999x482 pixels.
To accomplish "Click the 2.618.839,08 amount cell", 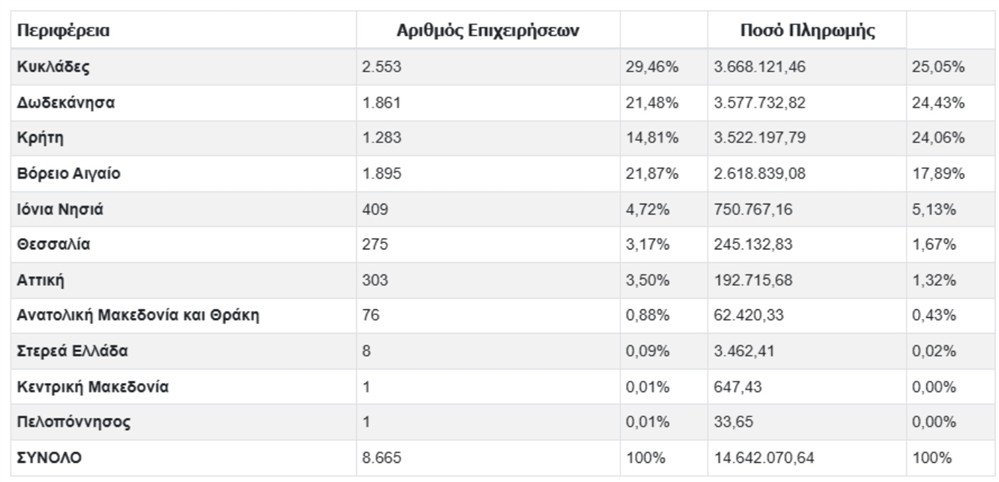I will [759, 174].
